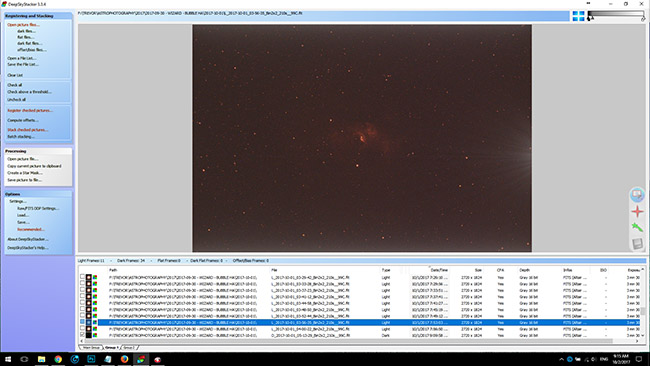Open dark files from the sidebar
650x366 pixels.
26,31
